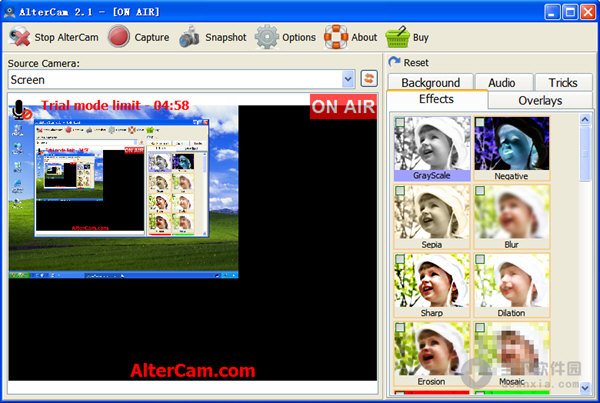
Task: Select the Sharp effect thumbnail
Action: point(432,286)
